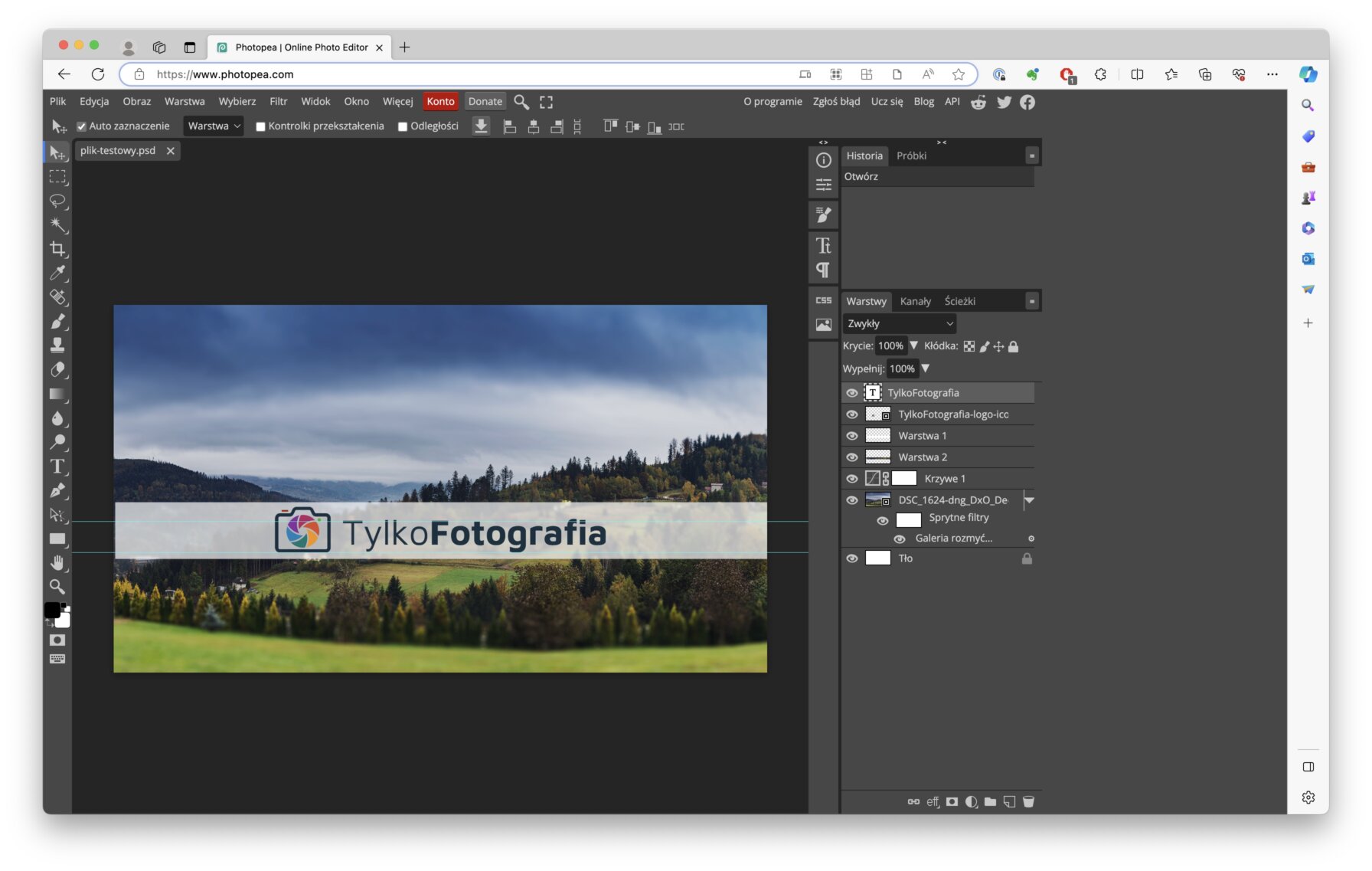Expand the Krycie opacity slider arrow
Image resolution: width=1372 pixels, height=871 pixels.
[x=913, y=345]
